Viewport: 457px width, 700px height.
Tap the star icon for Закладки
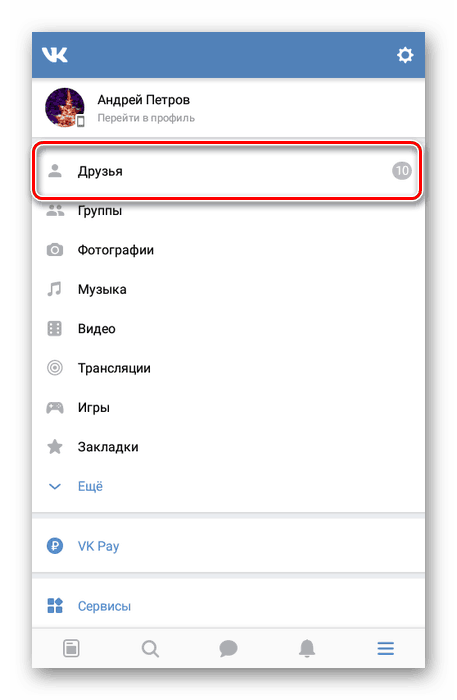click(x=54, y=446)
